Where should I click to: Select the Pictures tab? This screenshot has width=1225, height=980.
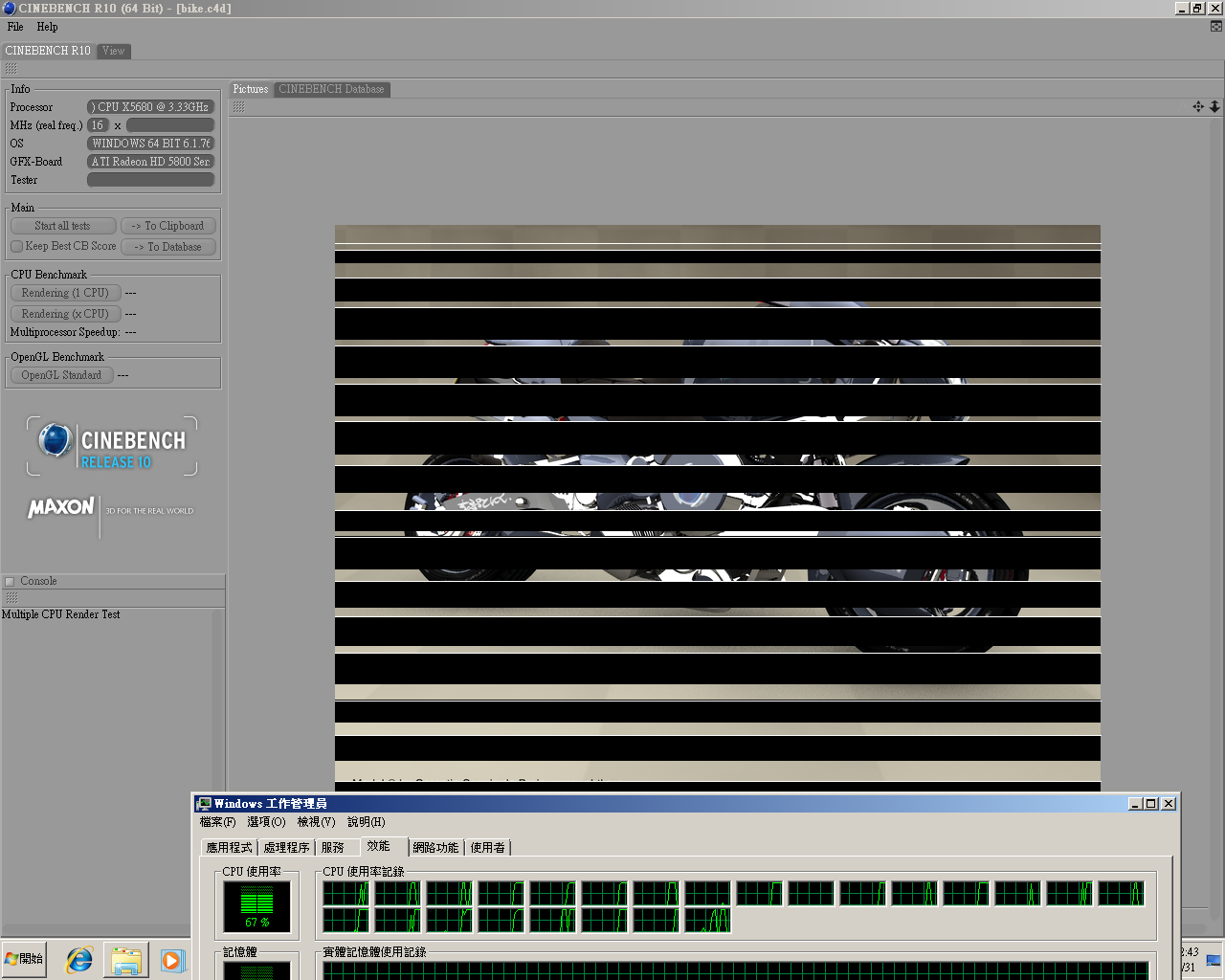tap(251, 89)
